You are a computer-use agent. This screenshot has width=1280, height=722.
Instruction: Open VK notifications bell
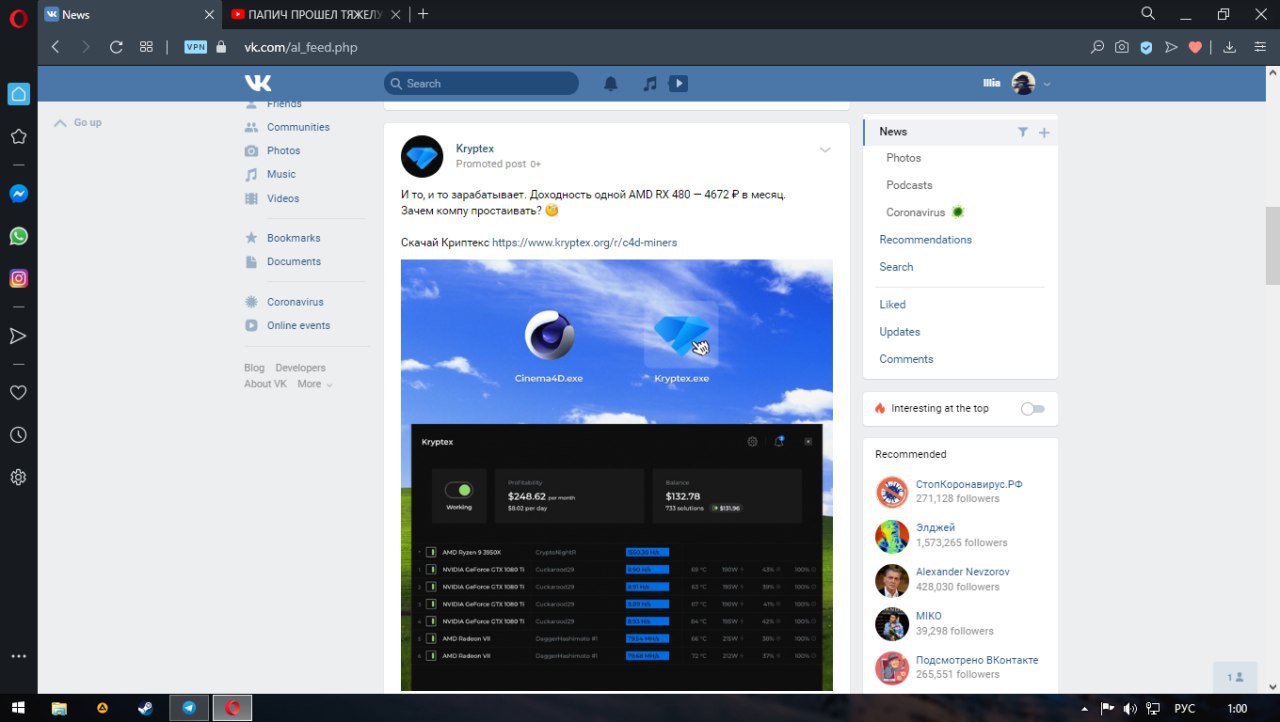click(611, 84)
